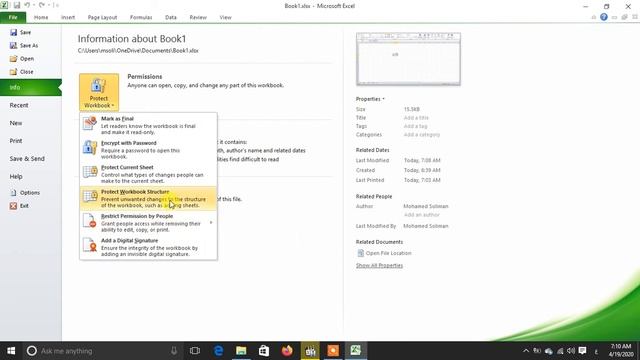This screenshot has height=360, width=640.
Task: Click Add a tag field
Action: 415,127
